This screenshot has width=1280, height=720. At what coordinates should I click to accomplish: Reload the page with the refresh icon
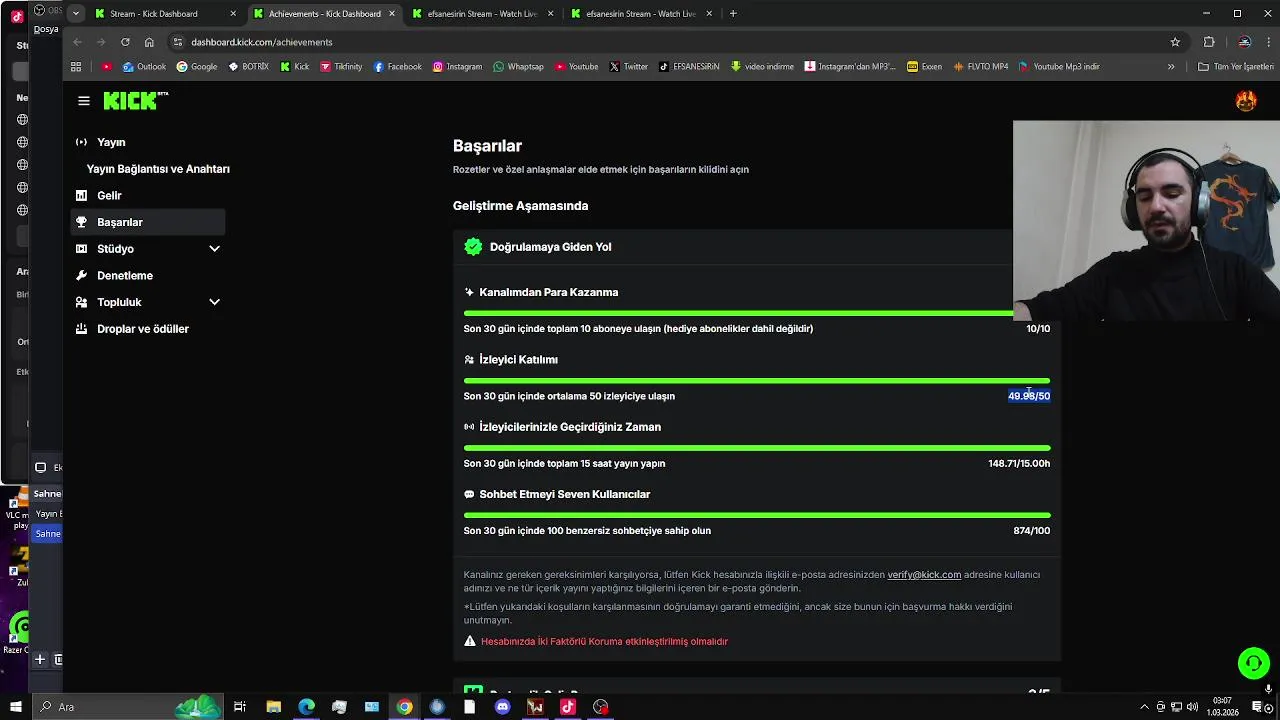click(x=125, y=42)
